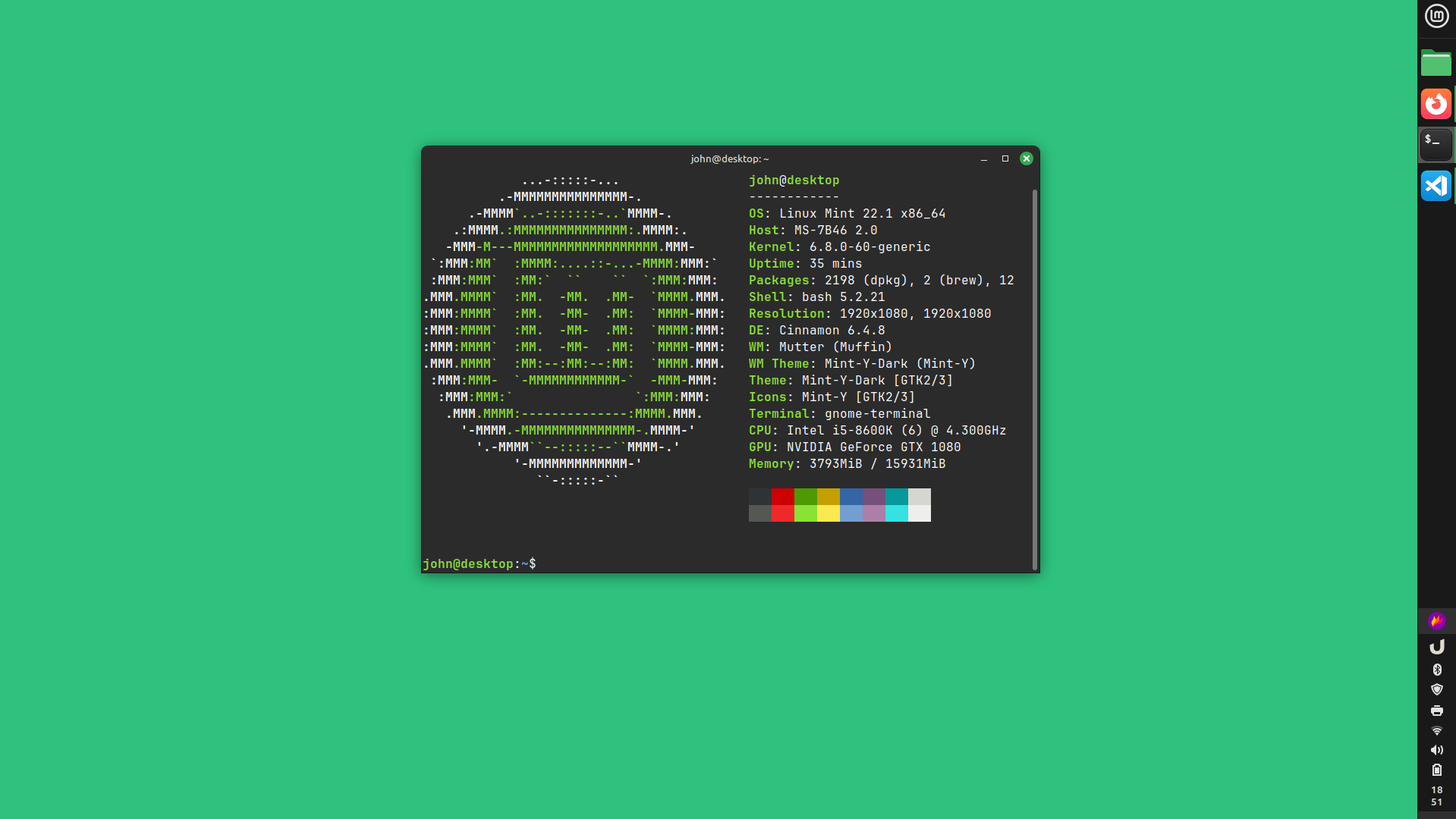Viewport: 1456px width, 819px height.
Task: Click the 'Terminal: gnome-terminal' line
Action: click(x=840, y=413)
